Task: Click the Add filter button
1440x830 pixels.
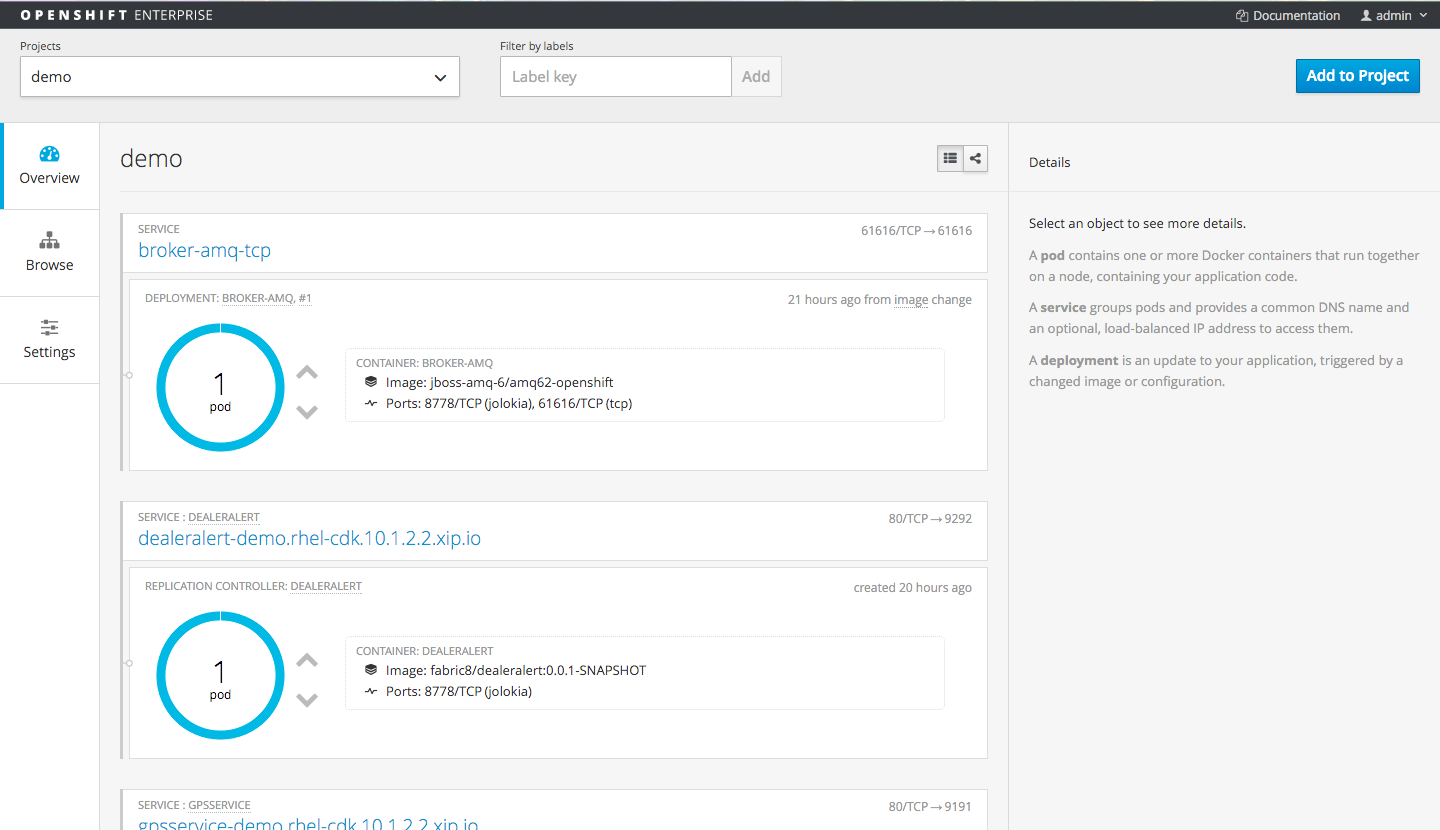Action: point(756,77)
